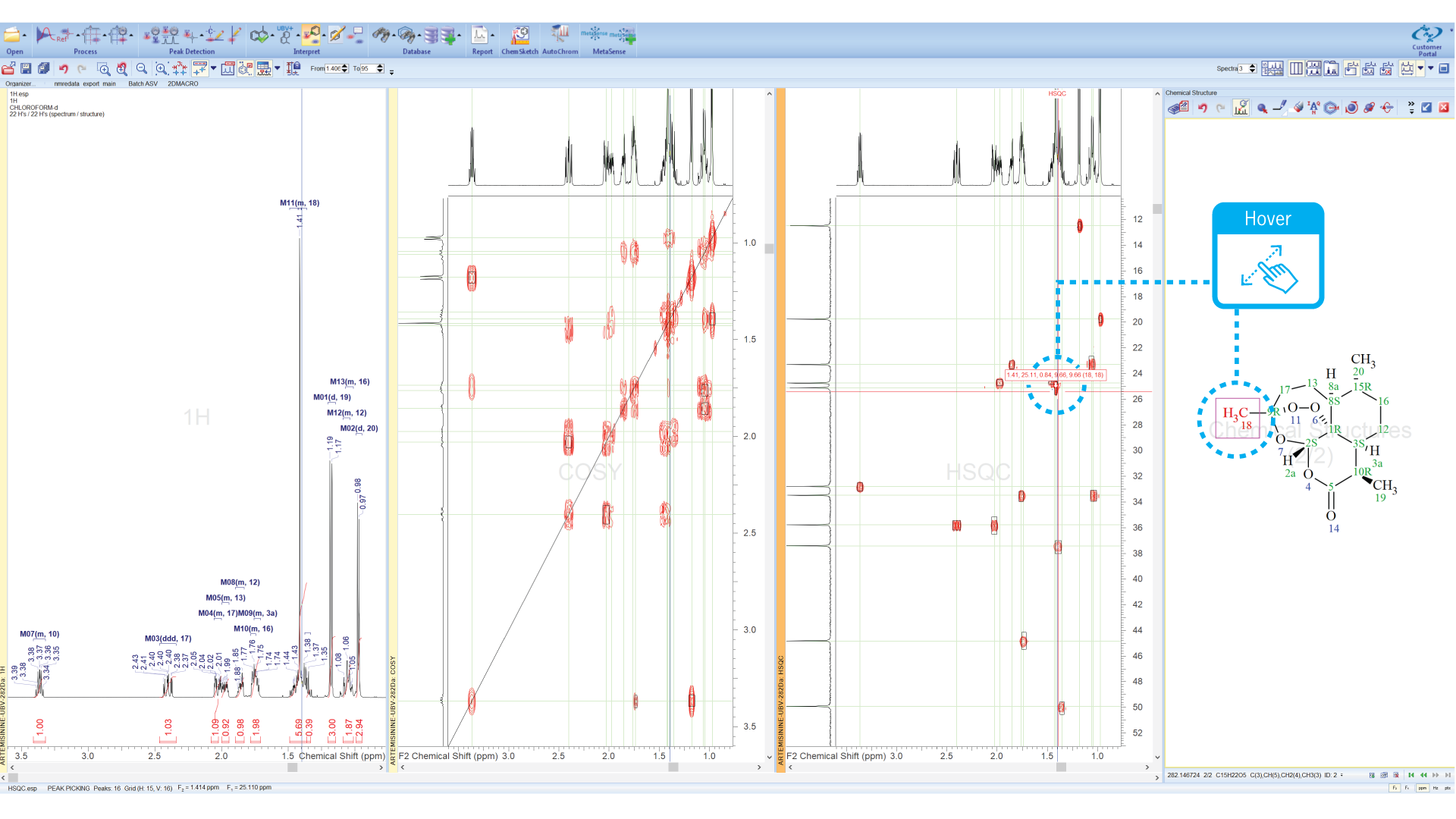Undo last action in Chemical Structure panel
Image resolution: width=1456 pixels, height=819 pixels.
tap(1203, 108)
